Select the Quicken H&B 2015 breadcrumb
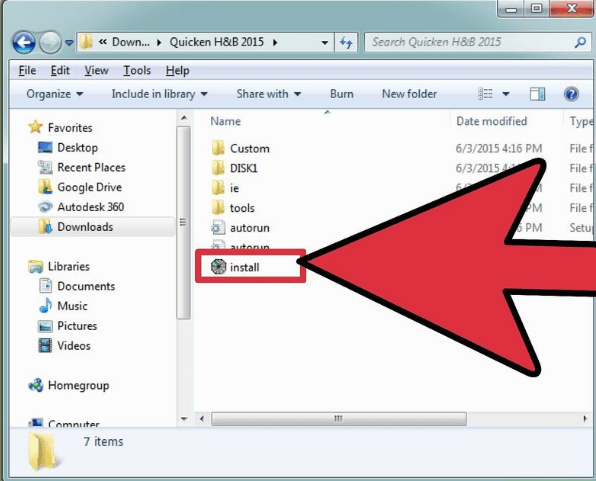Image resolution: width=596 pixels, height=481 pixels. click(217, 42)
